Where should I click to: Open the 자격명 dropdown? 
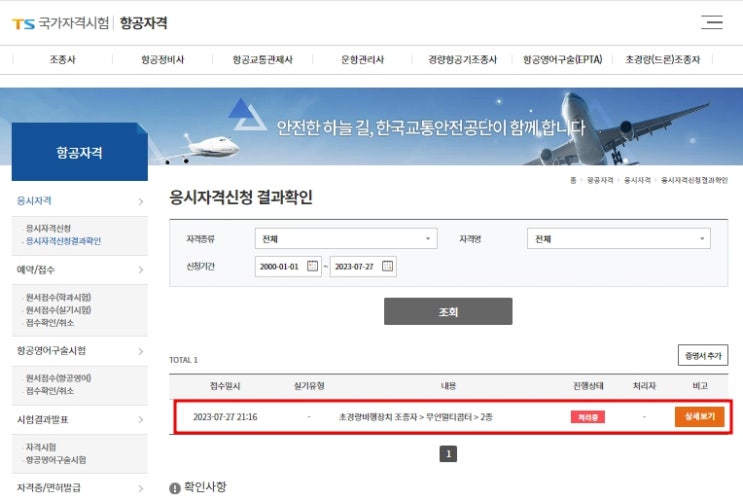[x=618, y=238]
